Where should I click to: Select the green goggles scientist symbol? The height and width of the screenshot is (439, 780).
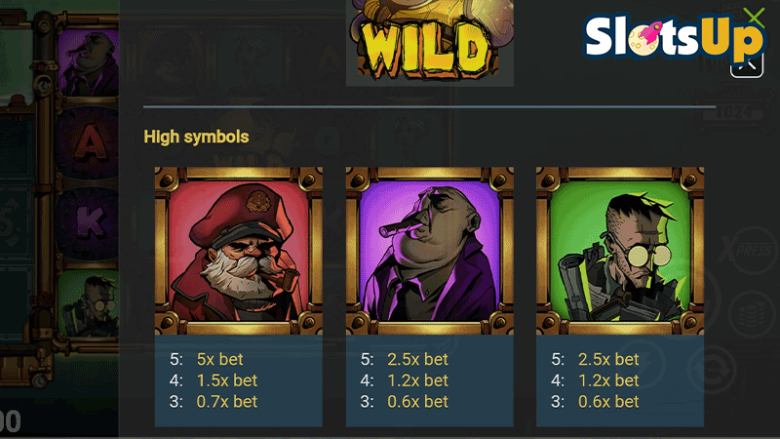click(620, 251)
